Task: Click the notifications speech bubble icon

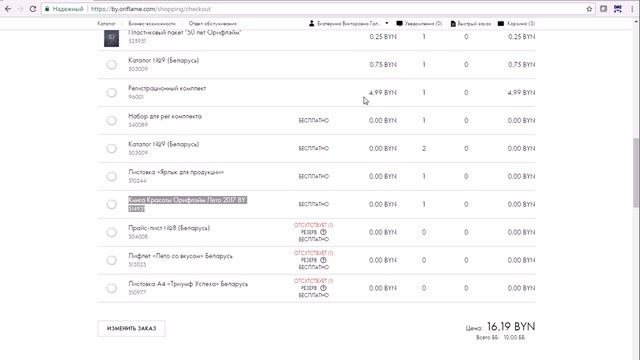Action: click(x=399, y=23)
